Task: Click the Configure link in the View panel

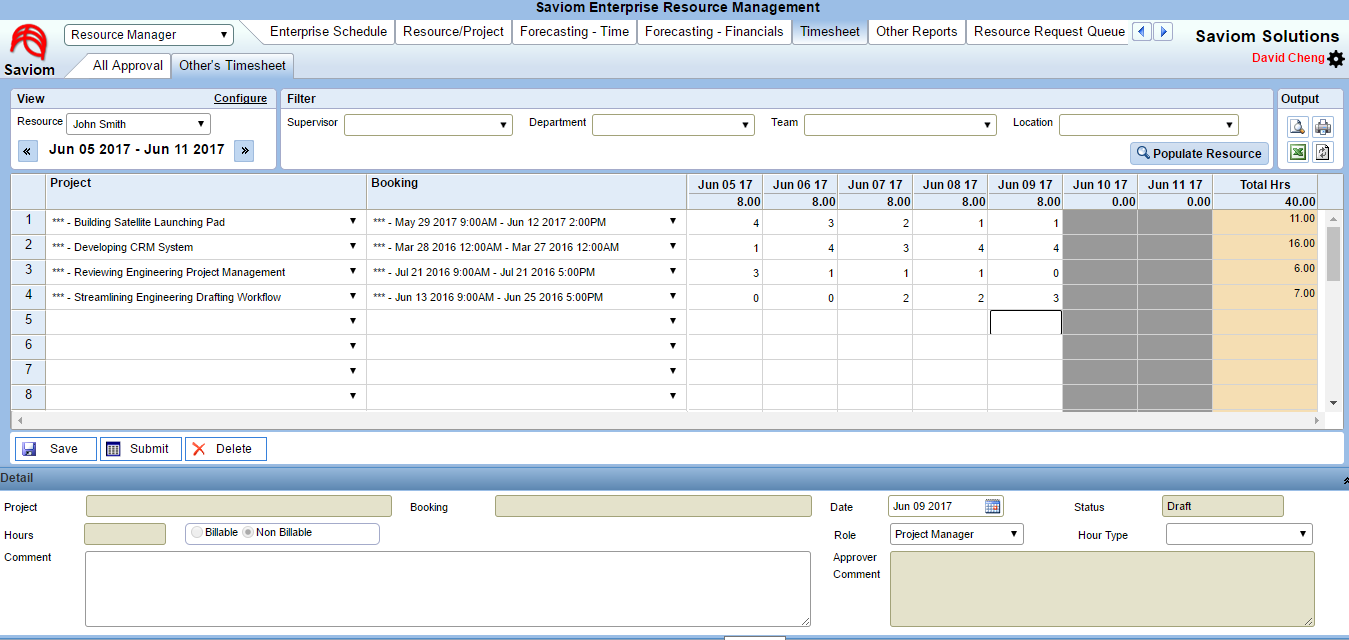Action: coord(240,98)
